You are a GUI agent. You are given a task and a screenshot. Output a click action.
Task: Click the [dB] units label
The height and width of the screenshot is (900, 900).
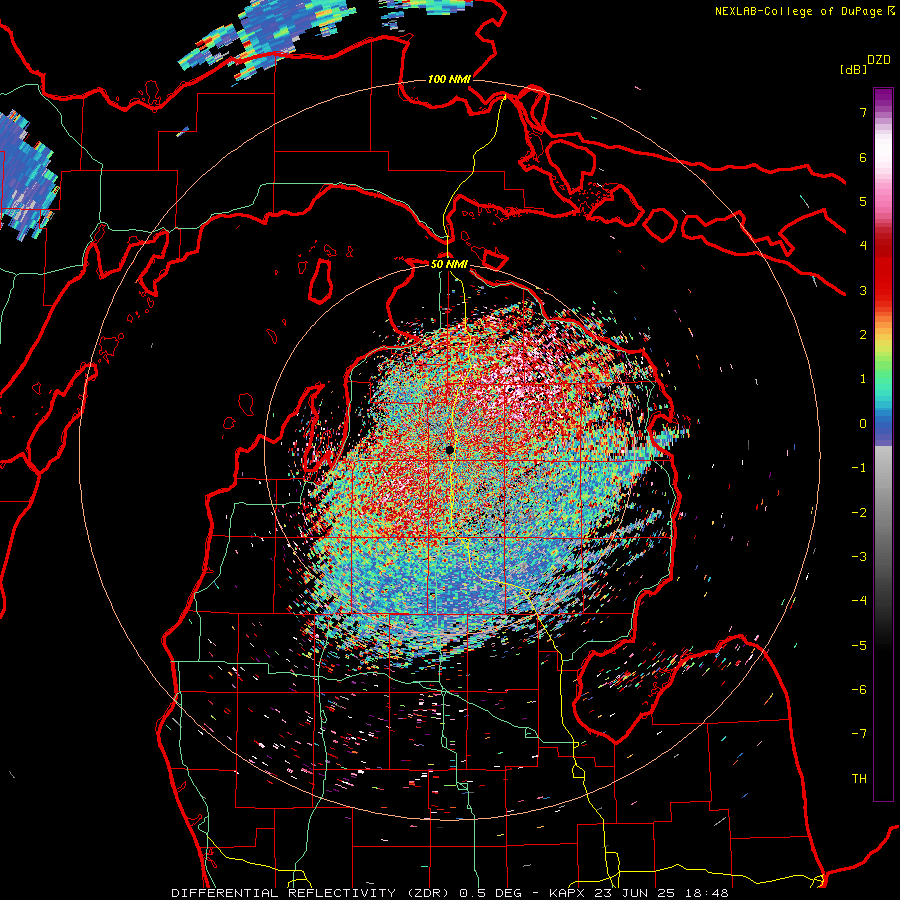(x=853, y=69)
